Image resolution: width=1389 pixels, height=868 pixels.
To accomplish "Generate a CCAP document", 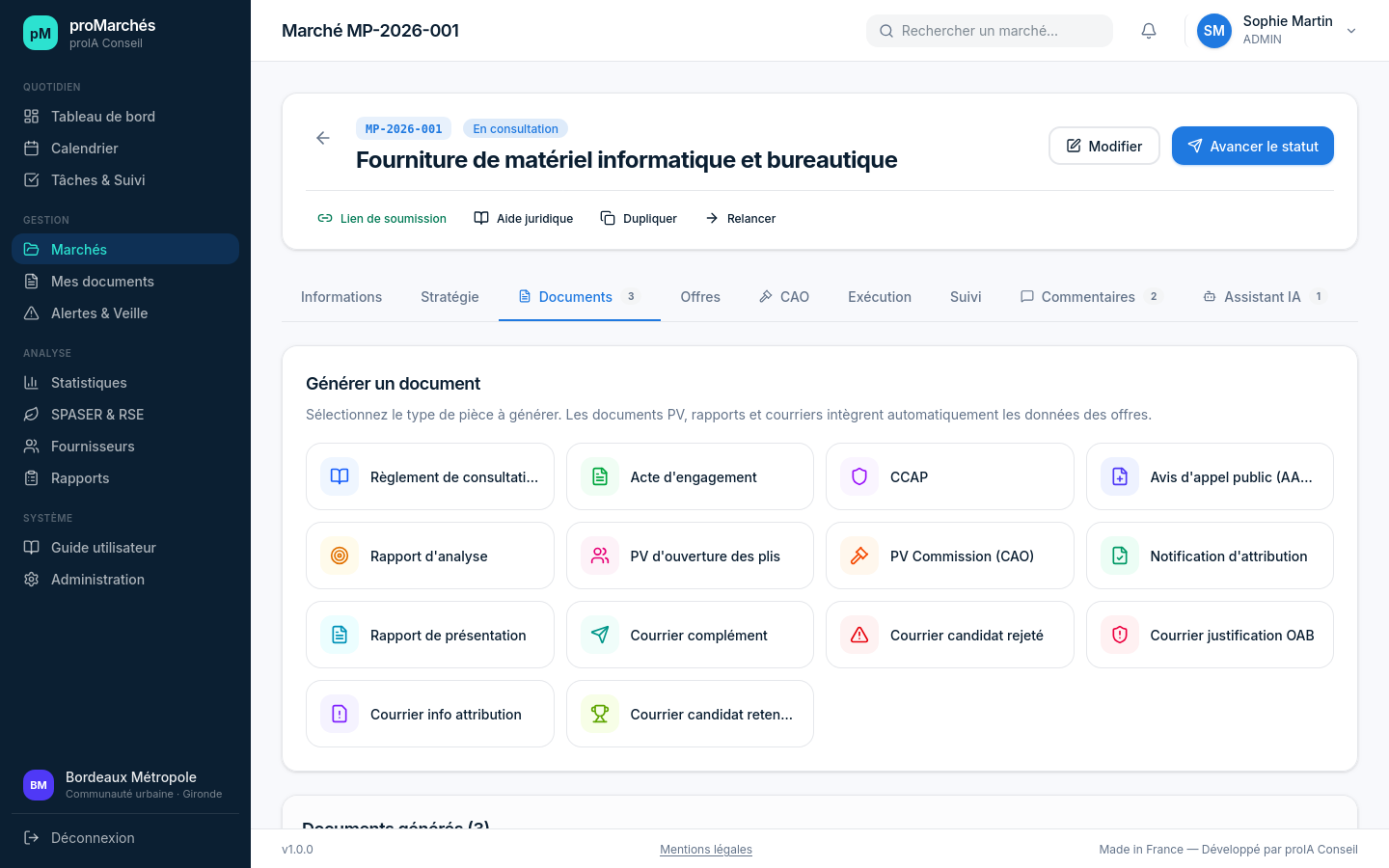I will click(x=949, y=476).
